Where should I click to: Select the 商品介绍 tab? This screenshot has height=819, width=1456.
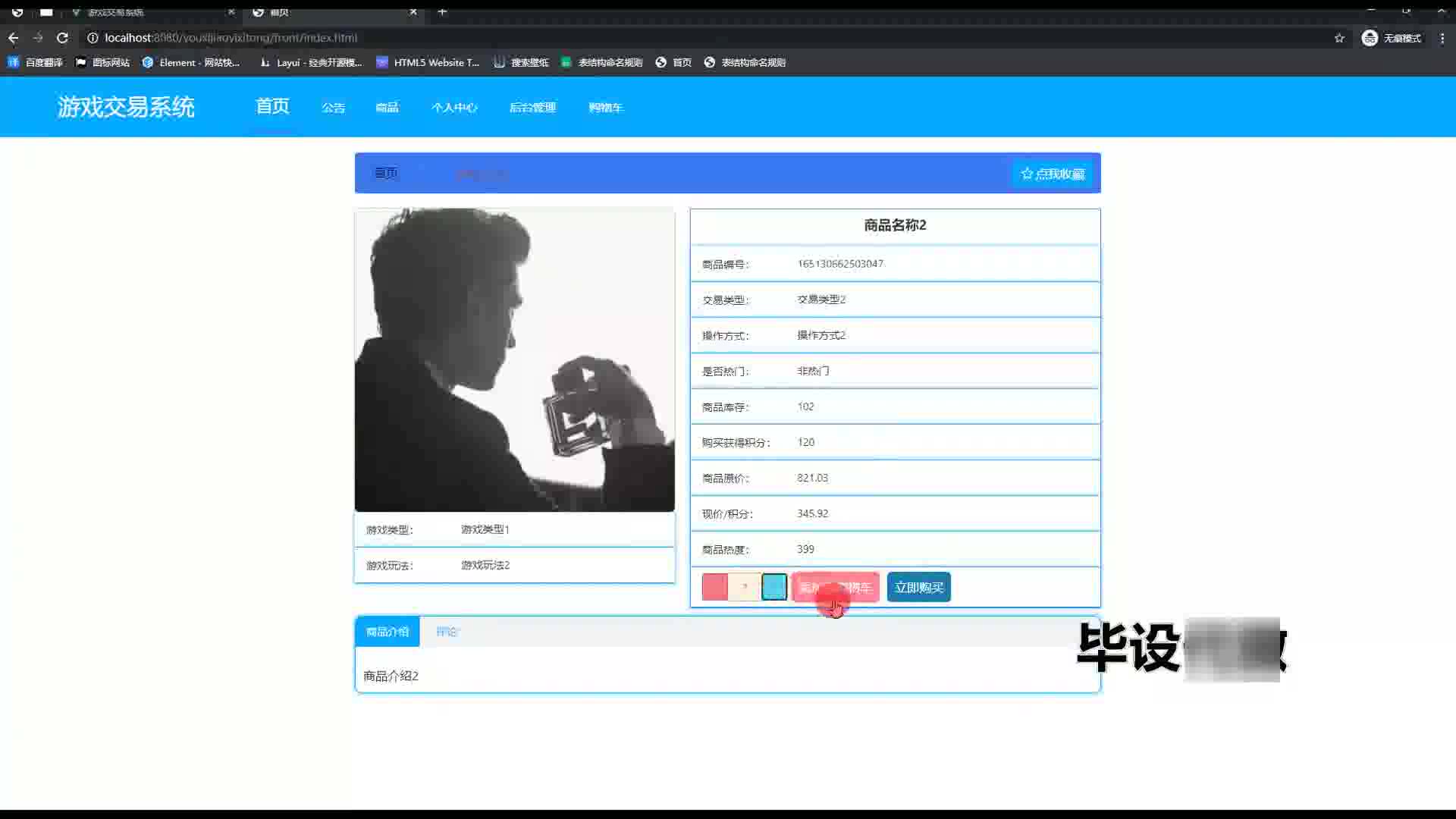[387, 632]
